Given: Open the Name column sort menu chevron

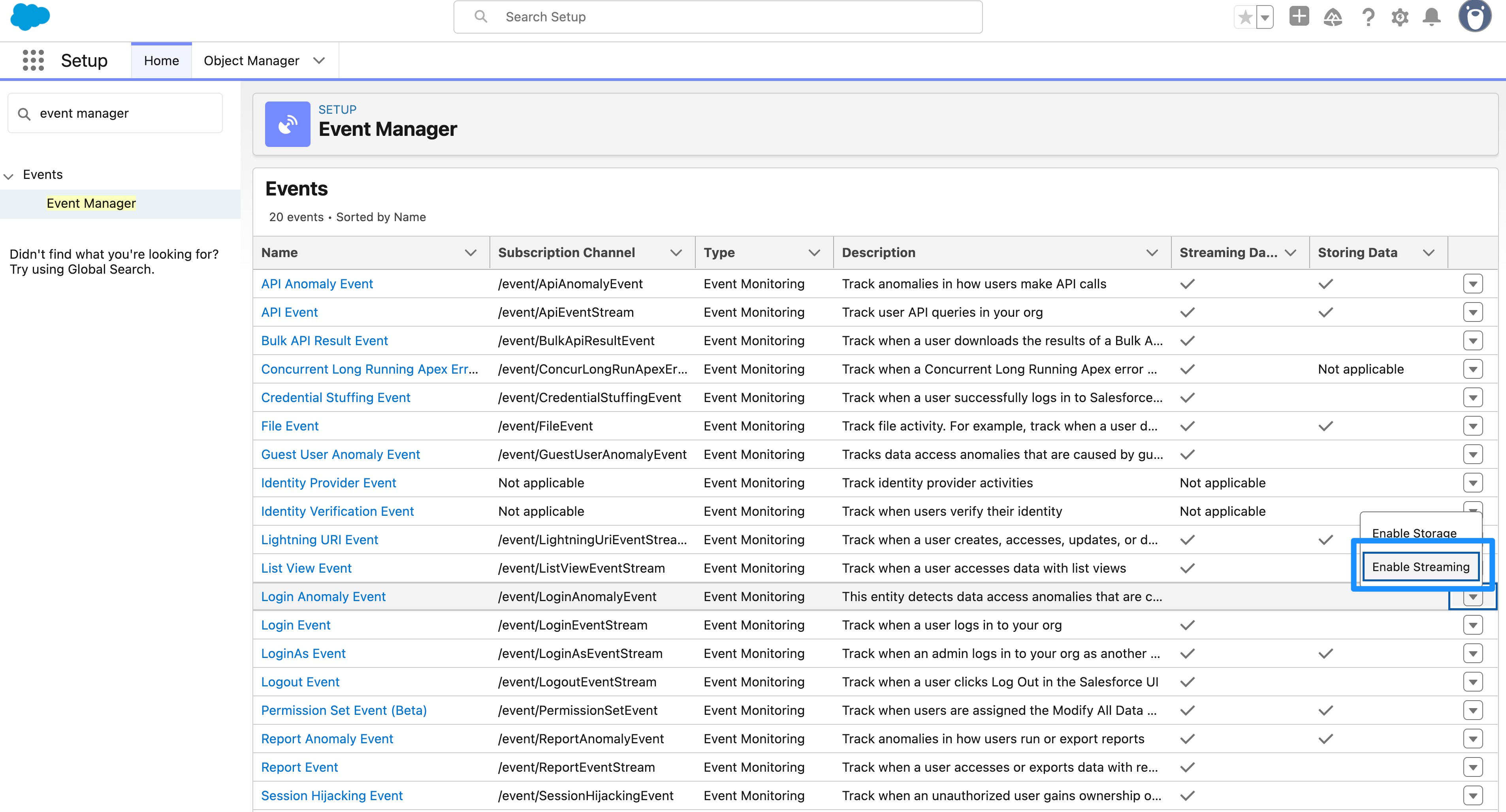Looking at the screenshot, I should [x=470, y=252].
